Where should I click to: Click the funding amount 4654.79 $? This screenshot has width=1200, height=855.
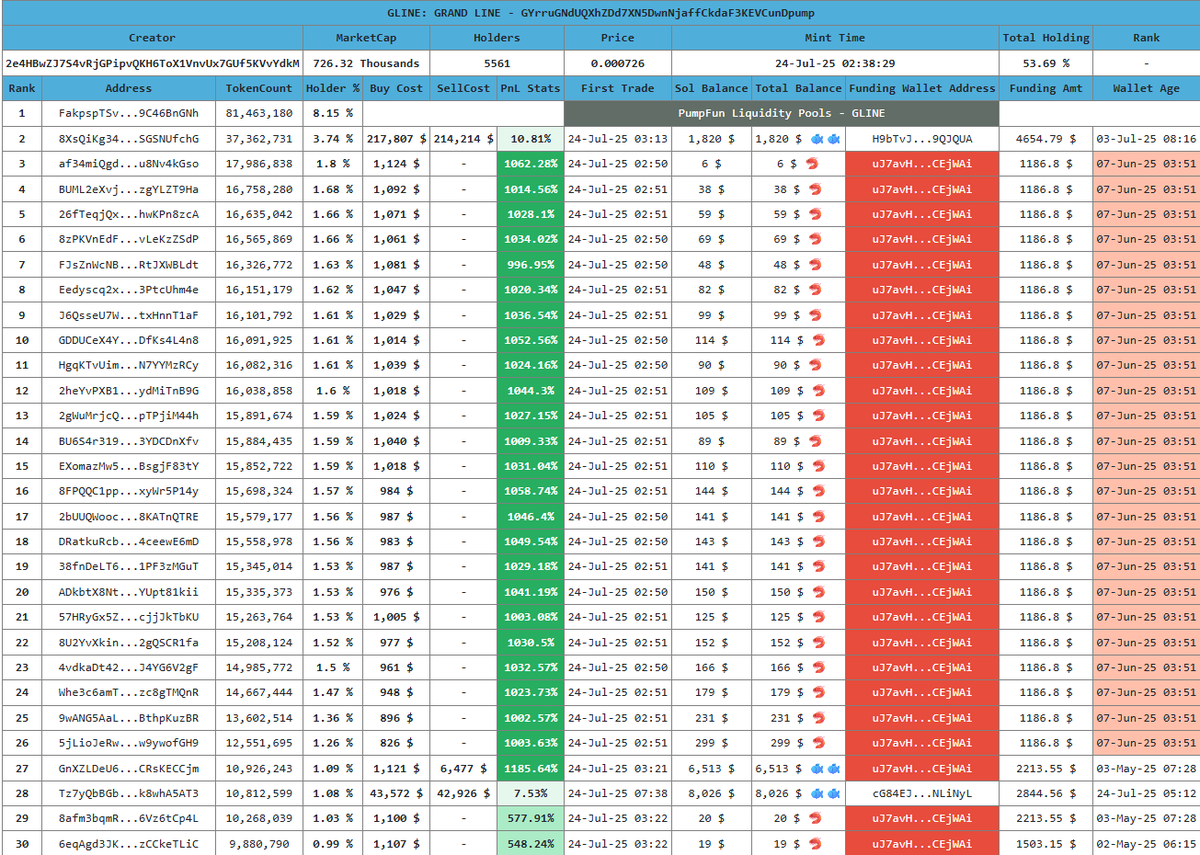point(1045,139)
